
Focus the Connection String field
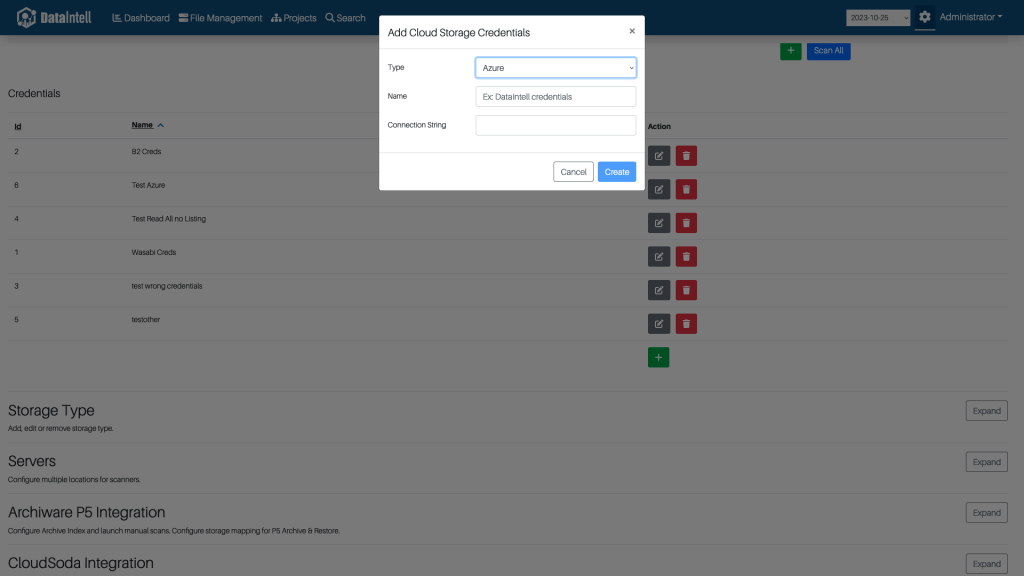tap(556, 125)
